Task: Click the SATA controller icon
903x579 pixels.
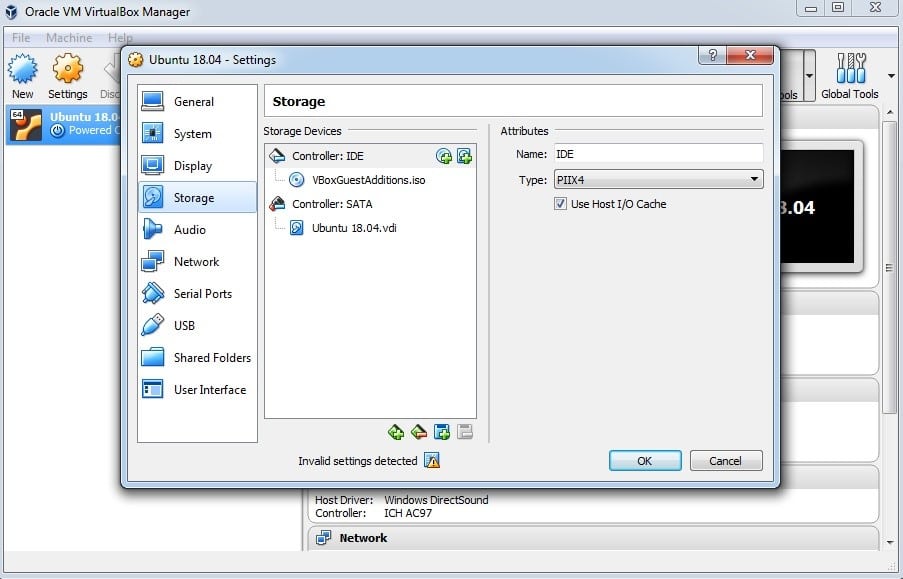Action: coord(278,203)
